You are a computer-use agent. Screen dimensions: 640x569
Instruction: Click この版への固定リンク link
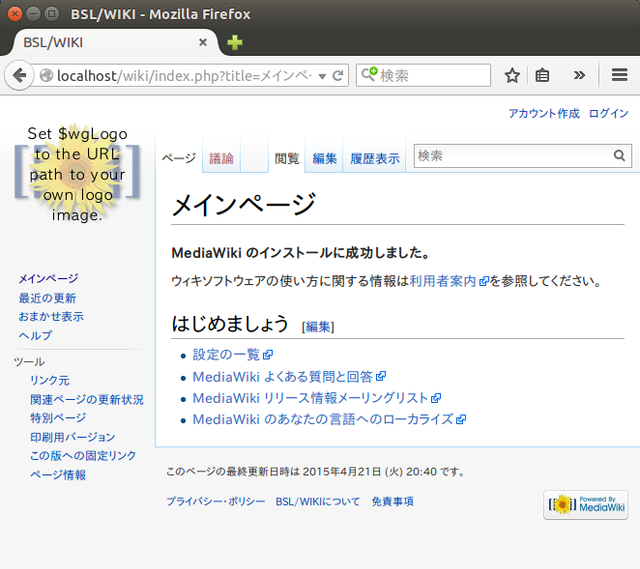83,456
